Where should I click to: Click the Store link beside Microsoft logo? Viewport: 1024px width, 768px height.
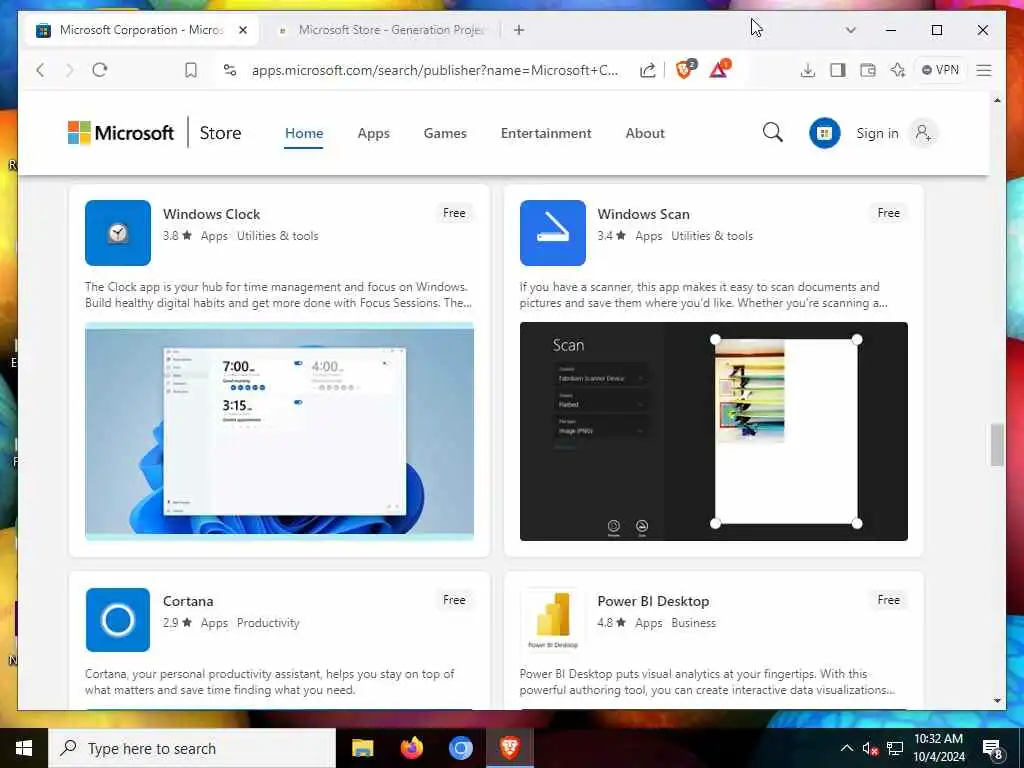tap(220, 133)
